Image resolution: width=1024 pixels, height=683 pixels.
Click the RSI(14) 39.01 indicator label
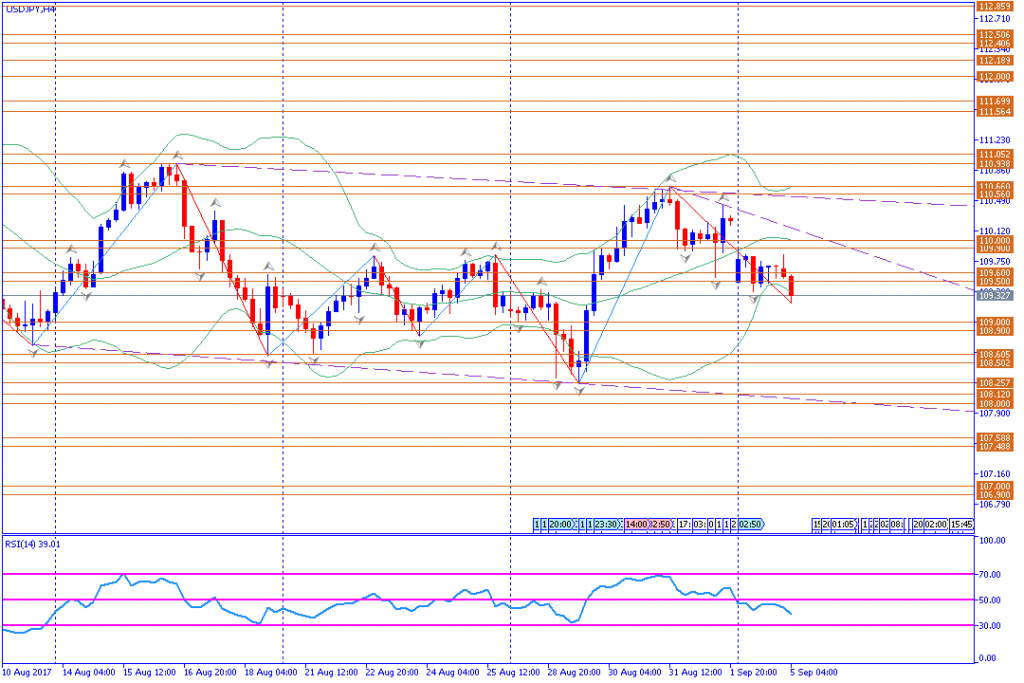point(33,544)
